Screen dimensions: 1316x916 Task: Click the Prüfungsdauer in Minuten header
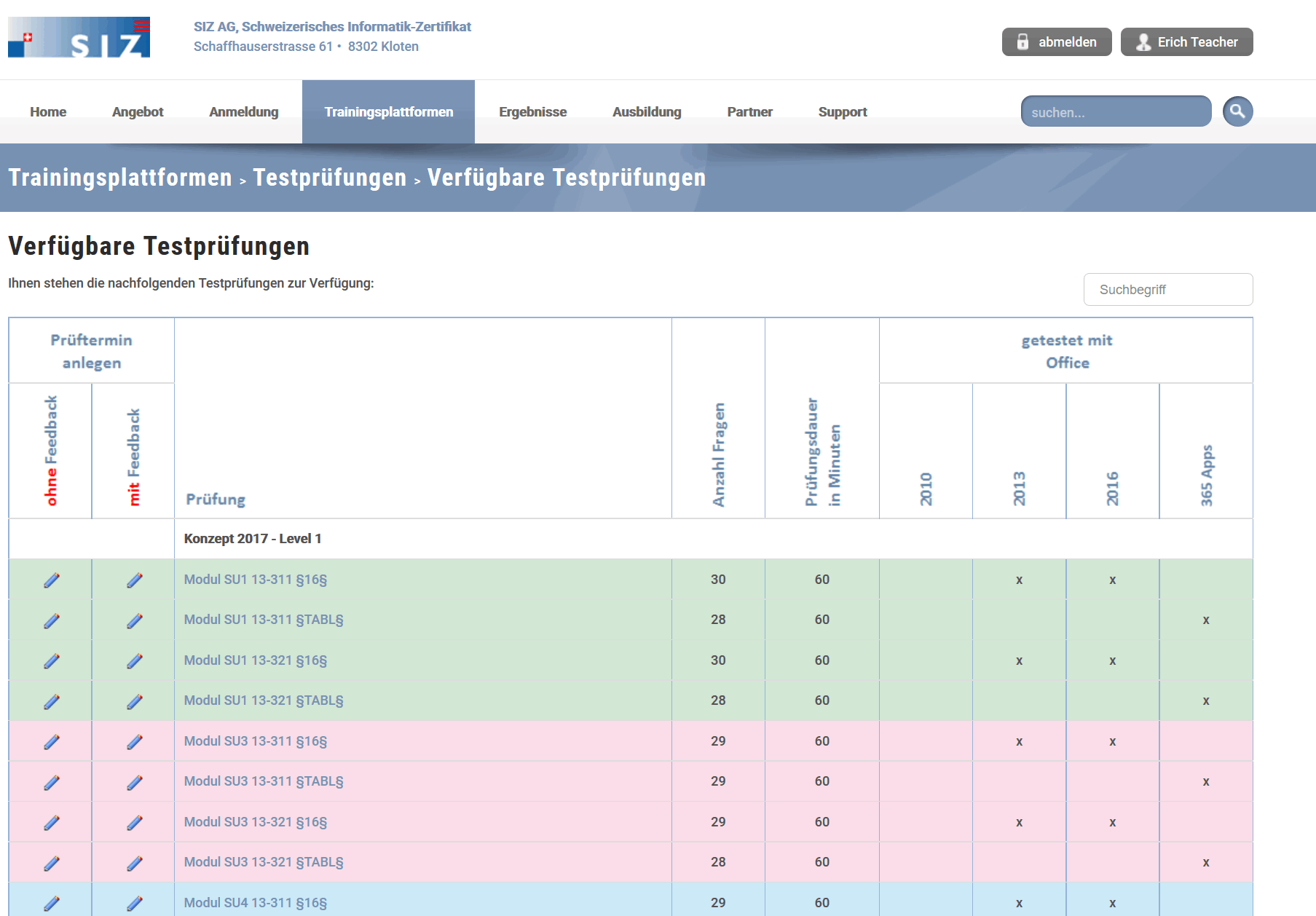pyautogui.click(x=822, y=451)
